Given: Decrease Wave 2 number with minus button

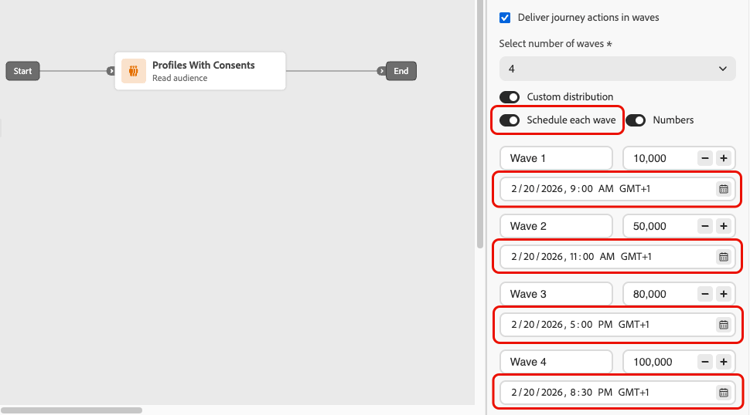Looking at the screenshot, I should (705, 226).
